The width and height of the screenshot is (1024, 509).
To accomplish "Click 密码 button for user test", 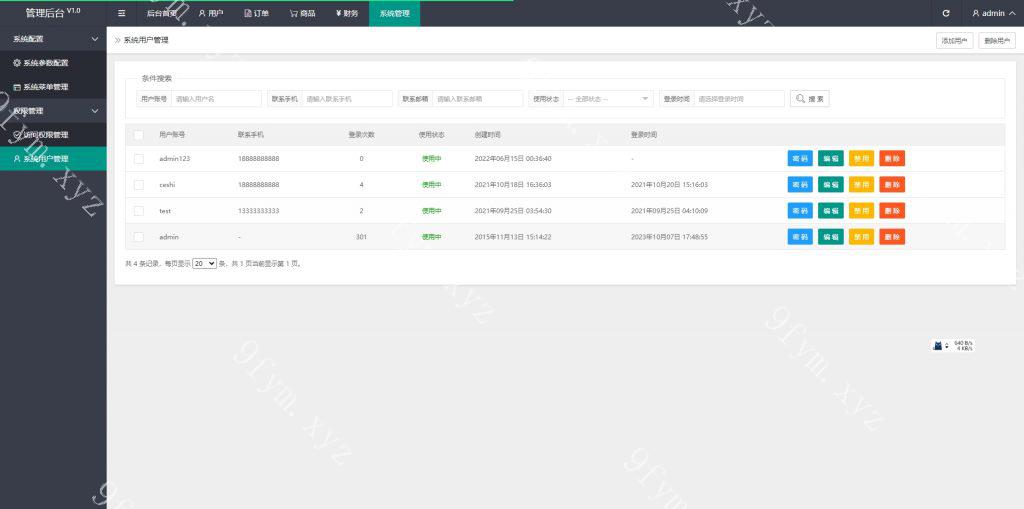I will [800, 210].
